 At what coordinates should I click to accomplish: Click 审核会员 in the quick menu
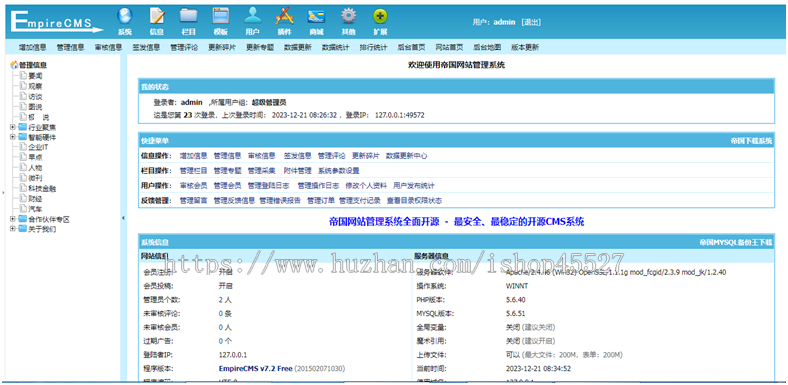tap(193, 185)
